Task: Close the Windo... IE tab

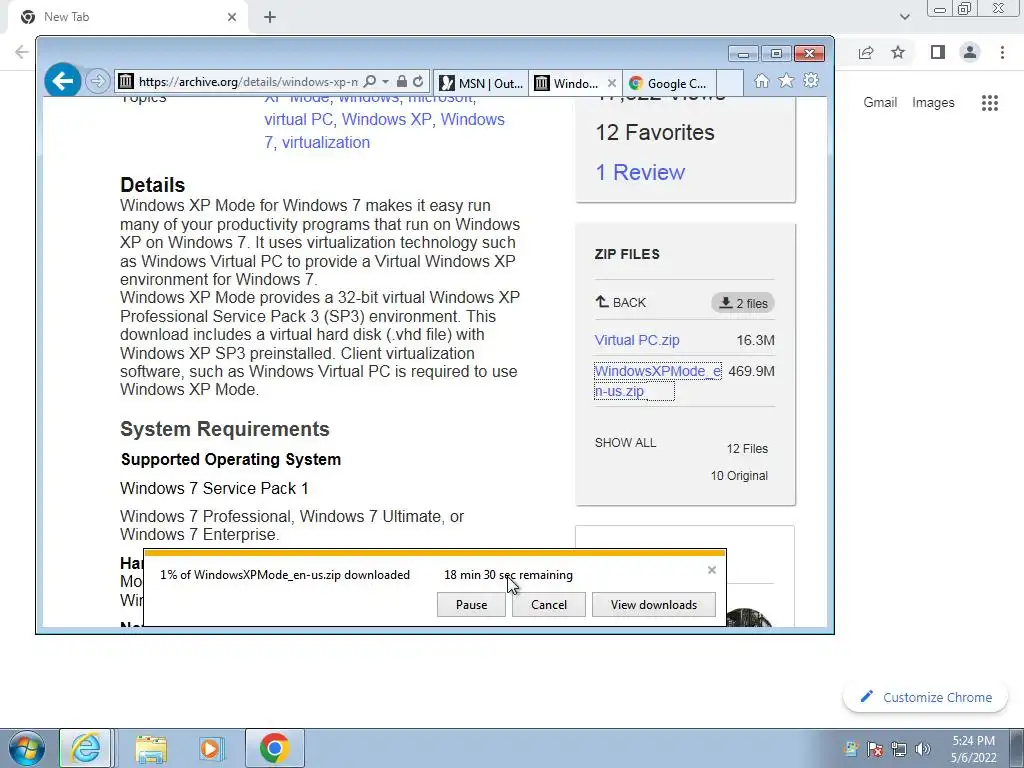Action: pyautogui.click(x=612, y=83)
